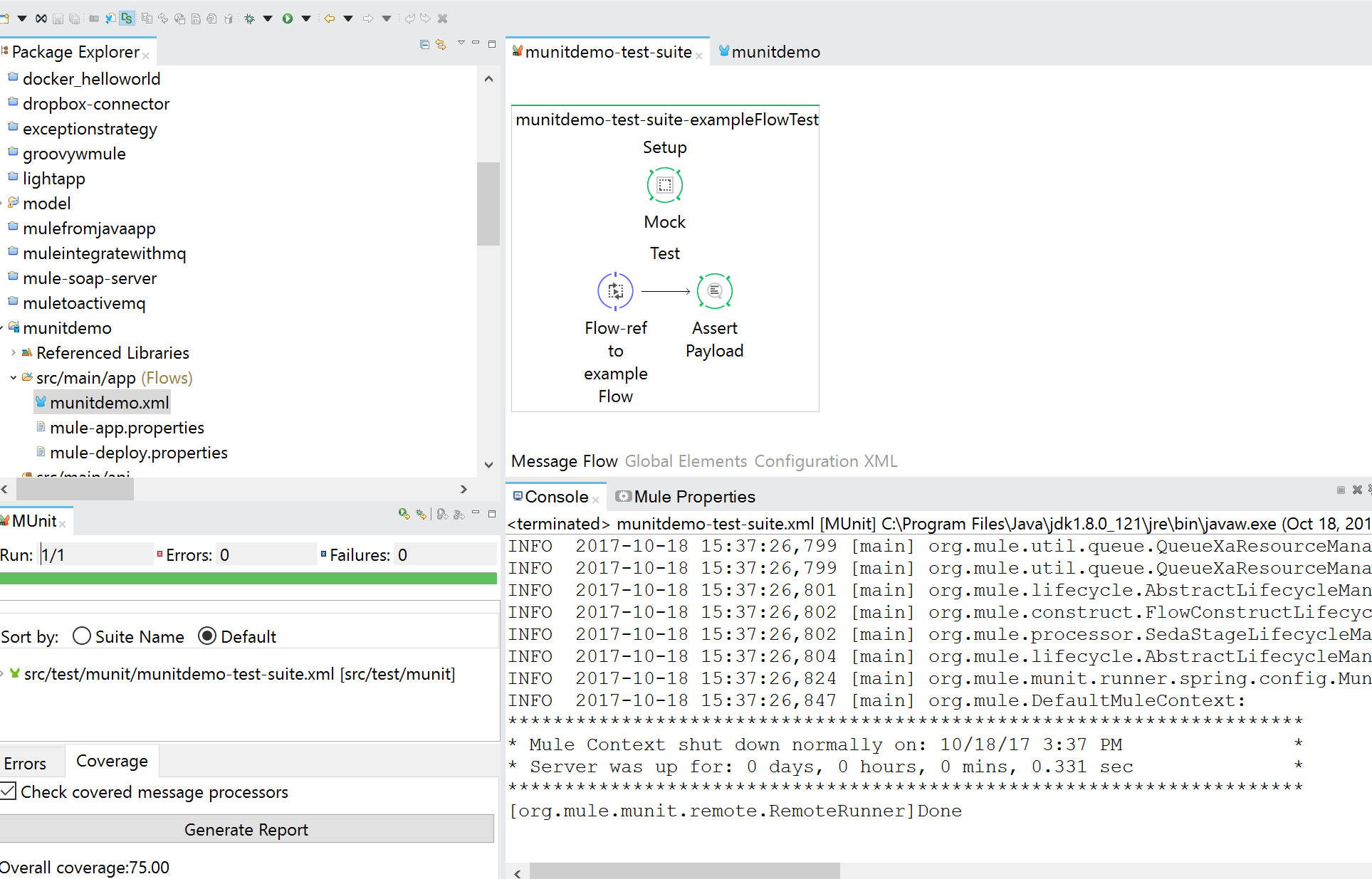Click the greyed Debug failed tests icon
Screen dimensions: 1372x879
(x=459, y=514)
